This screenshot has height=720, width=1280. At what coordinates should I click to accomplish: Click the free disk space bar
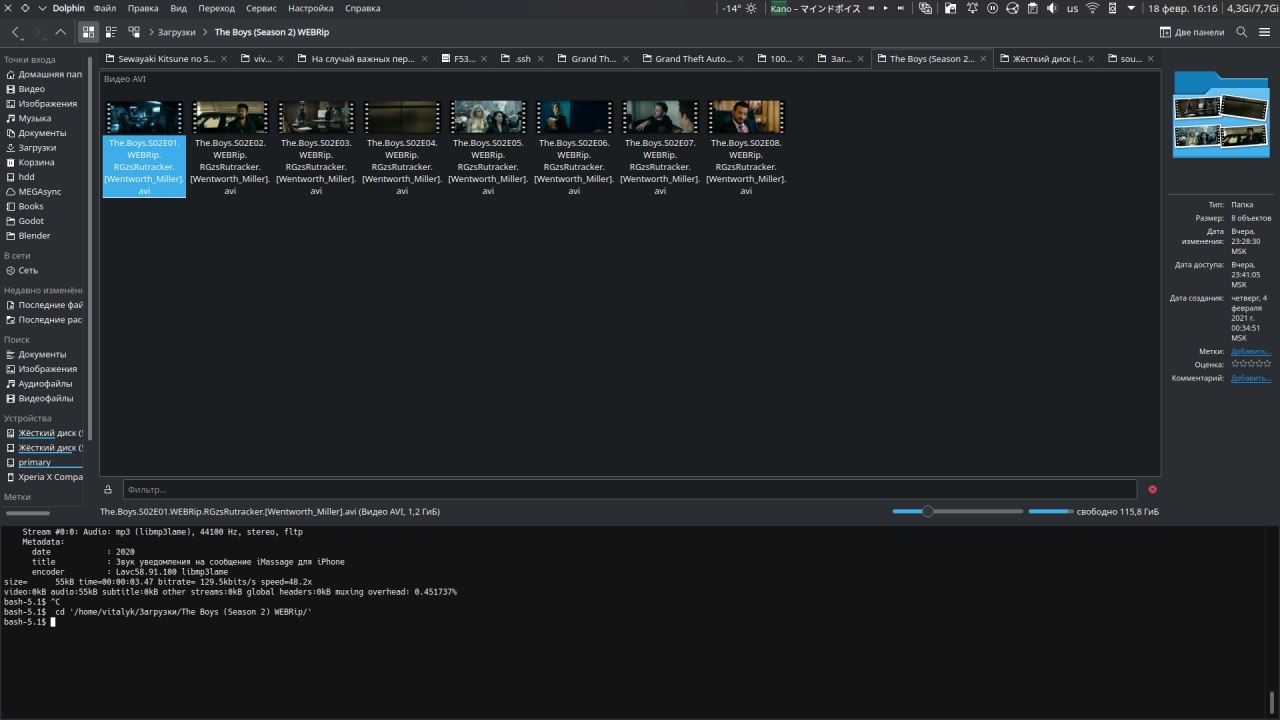point(1050,511)
